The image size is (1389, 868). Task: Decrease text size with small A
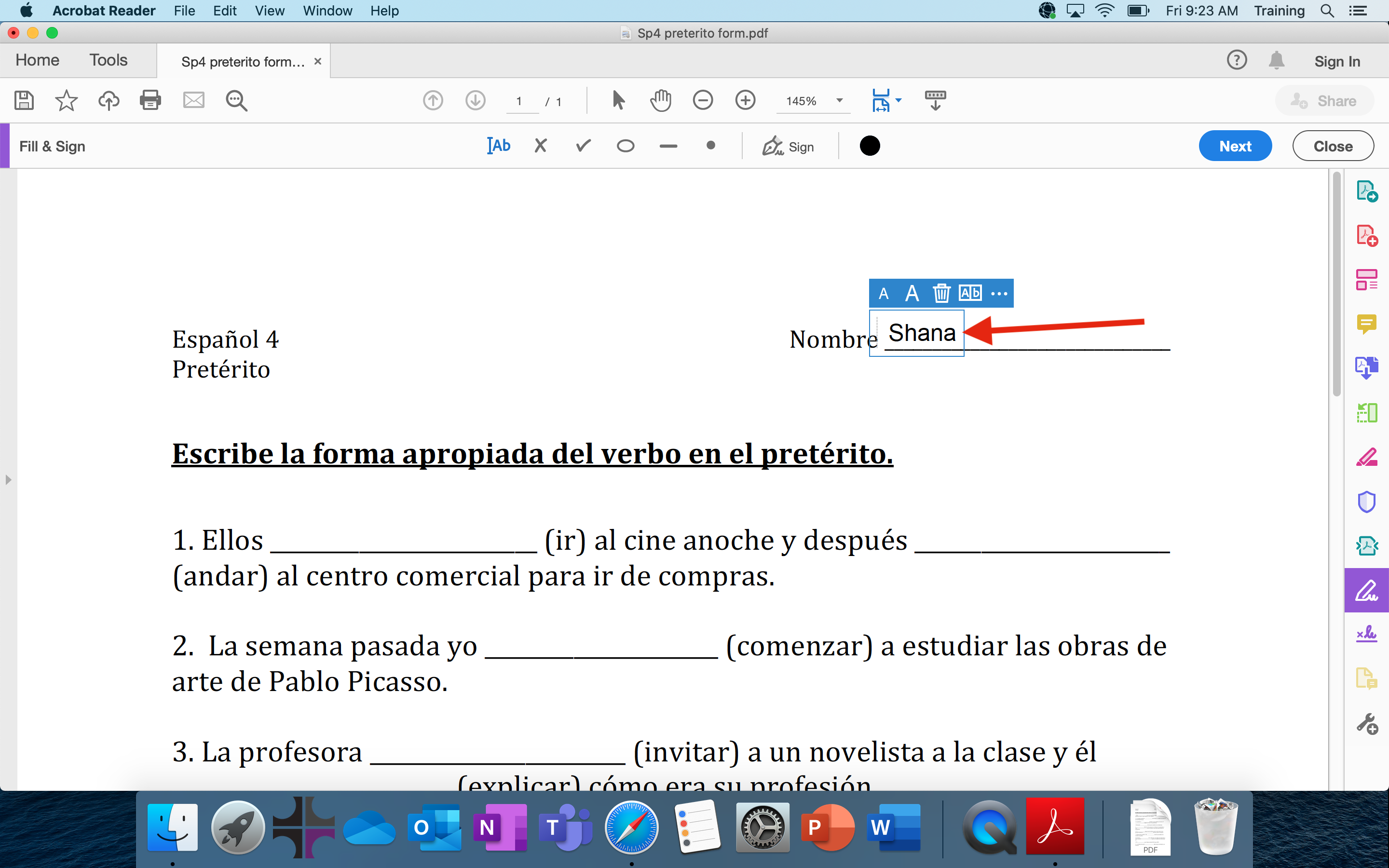(x=884, y=294)
